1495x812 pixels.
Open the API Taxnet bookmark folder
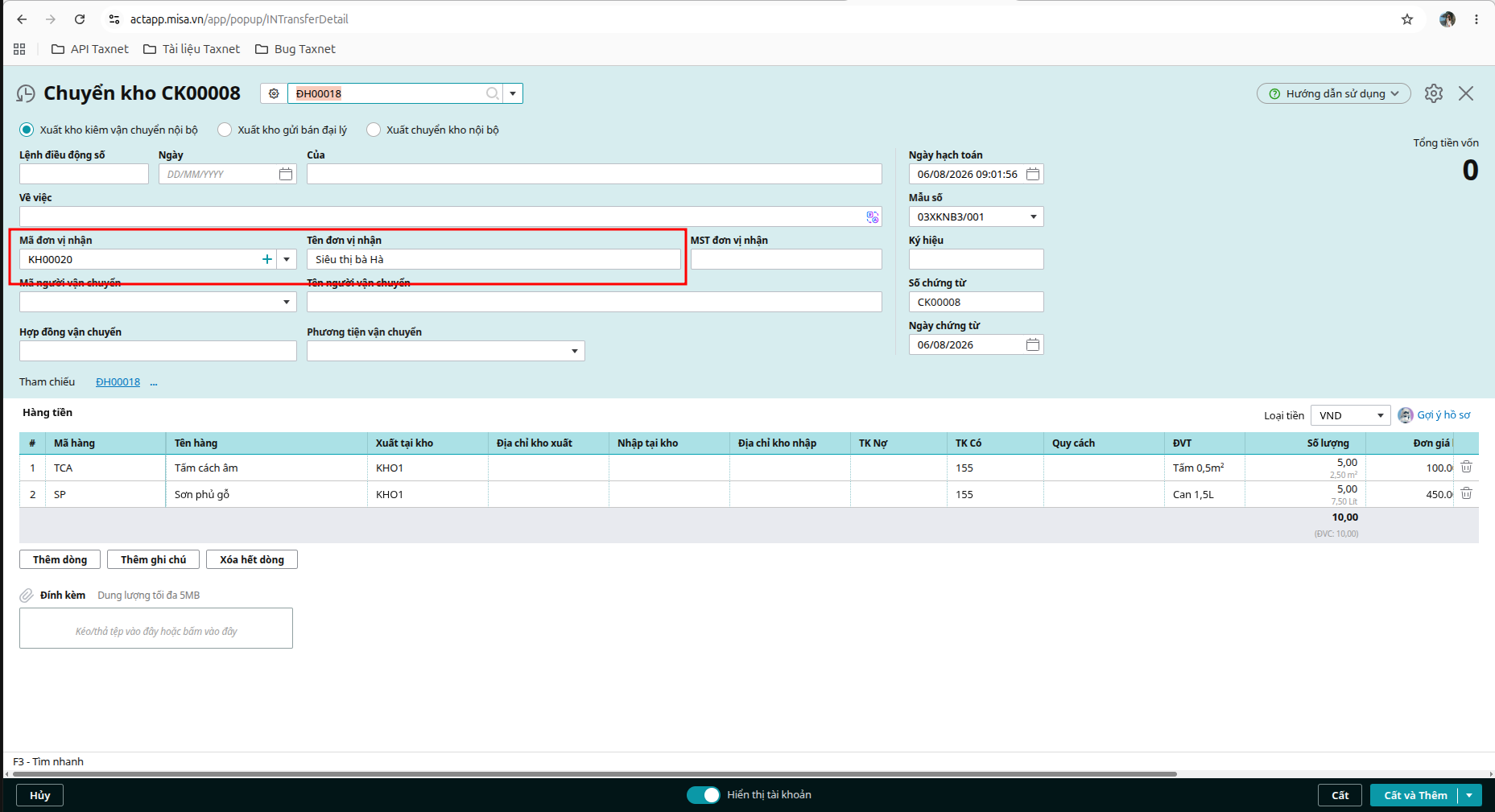click(90, 49)
